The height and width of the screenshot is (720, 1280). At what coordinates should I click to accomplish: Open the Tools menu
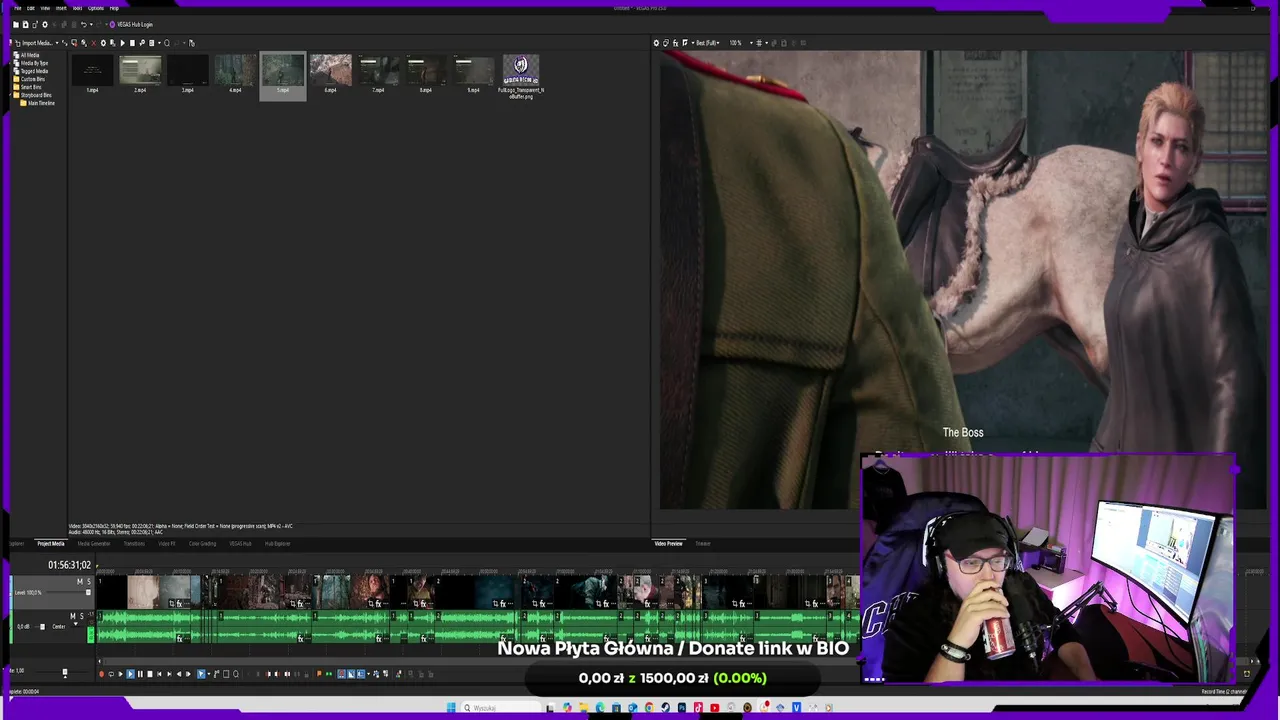[x=77, y=8]
